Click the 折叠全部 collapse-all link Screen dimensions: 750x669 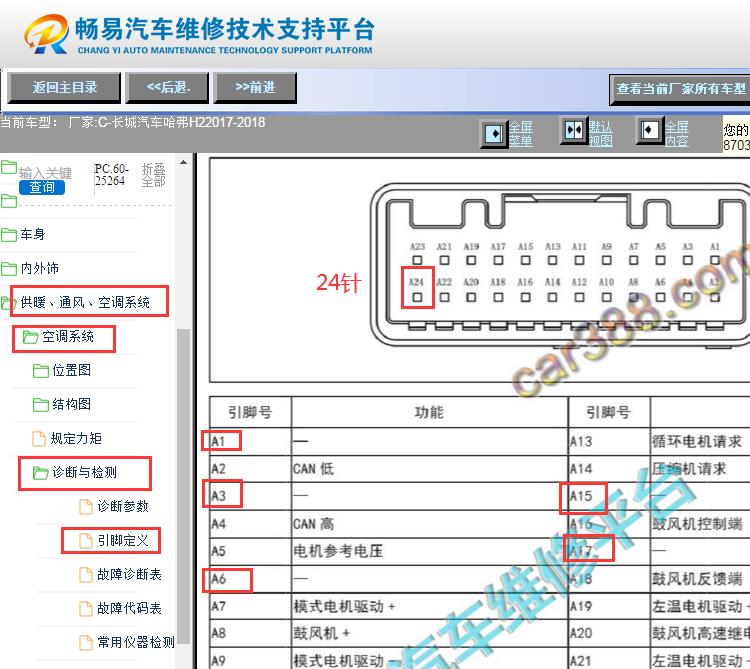click(x=154, y=175)
